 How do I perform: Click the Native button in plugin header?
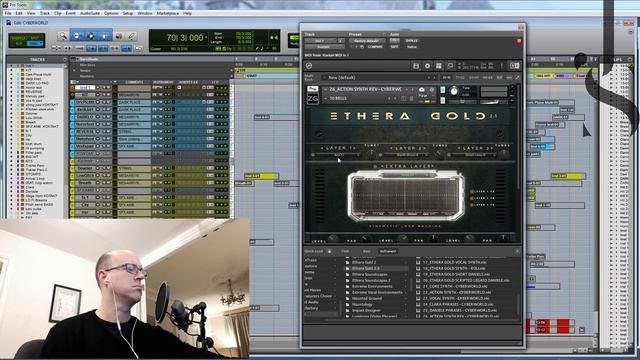(411, 47)
